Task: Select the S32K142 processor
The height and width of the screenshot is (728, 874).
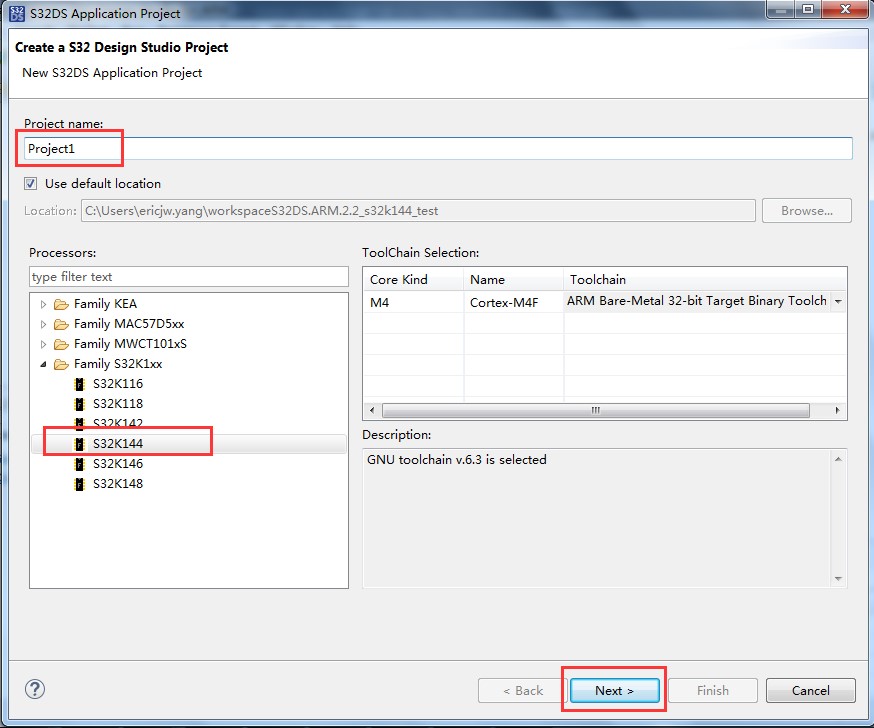Action: 118,424
